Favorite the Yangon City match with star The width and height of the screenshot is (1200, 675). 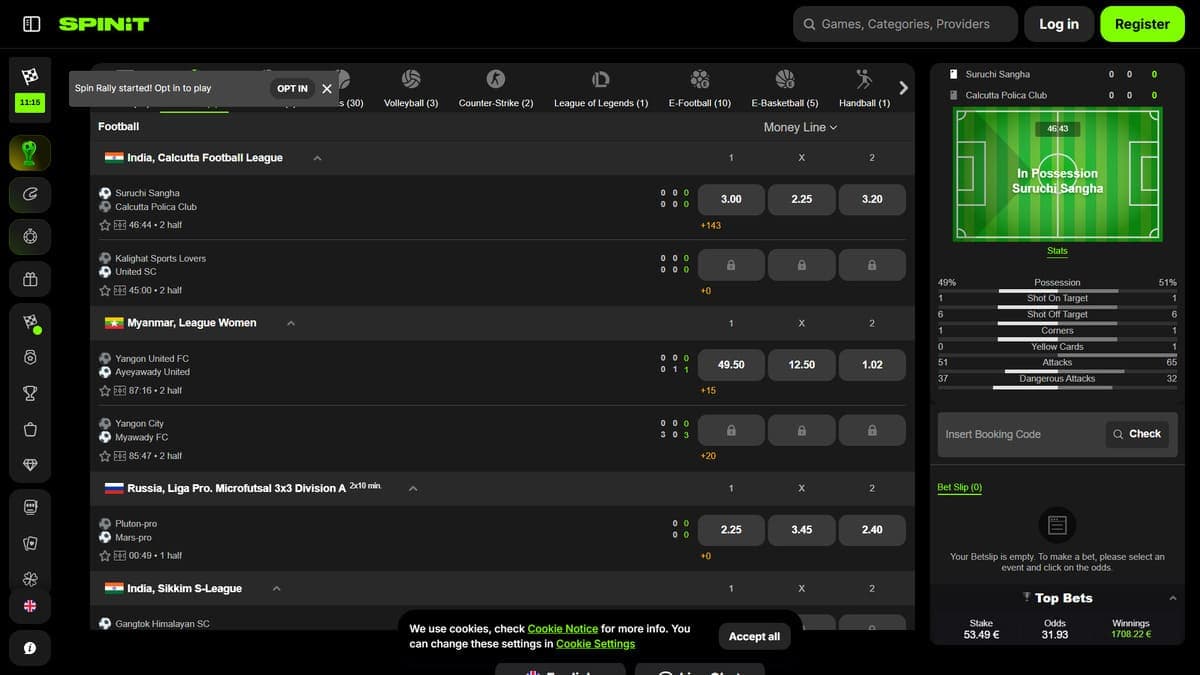tap(105, 456)
